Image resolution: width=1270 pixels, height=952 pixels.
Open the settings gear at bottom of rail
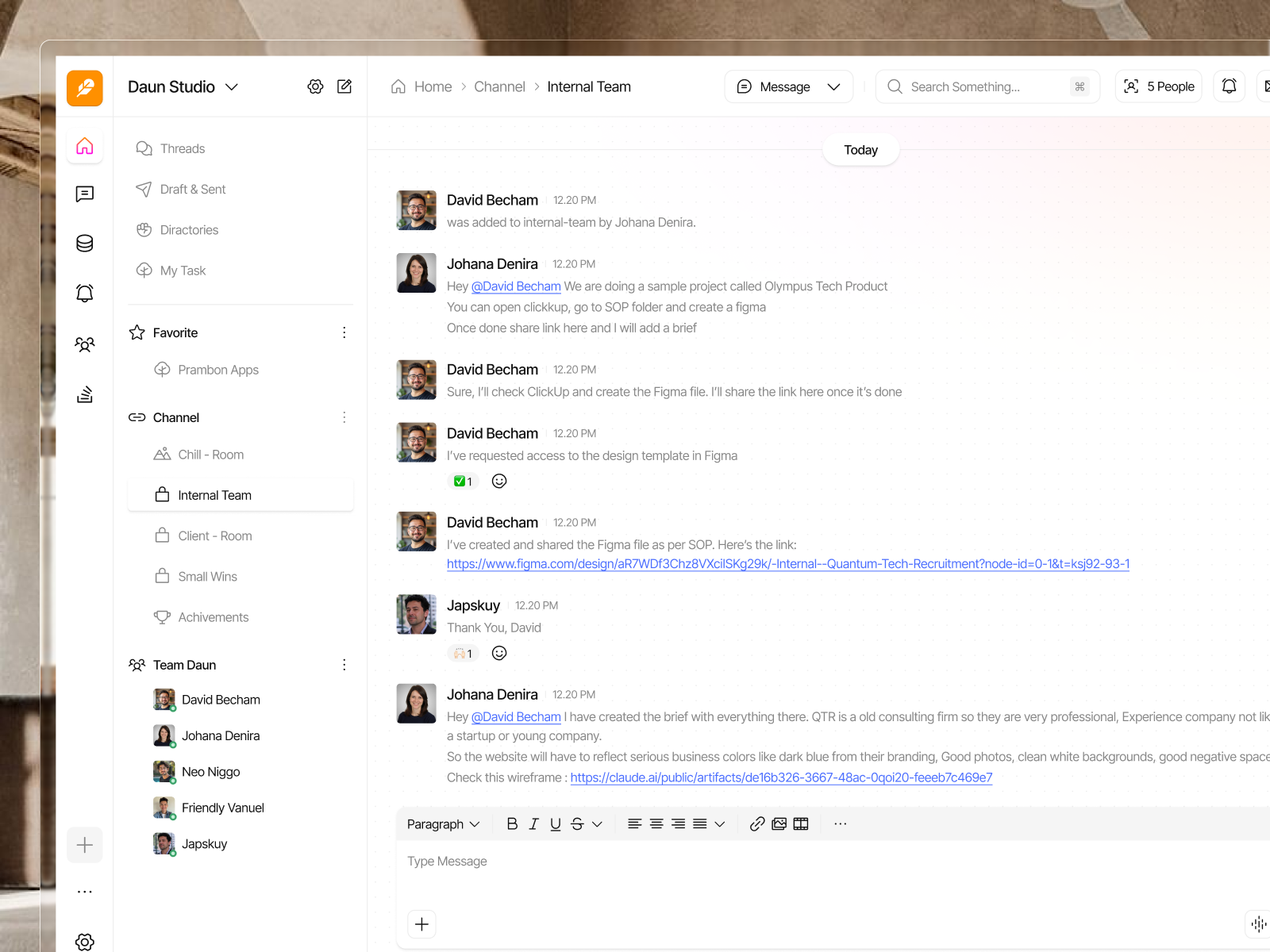[x=85, y=942]
